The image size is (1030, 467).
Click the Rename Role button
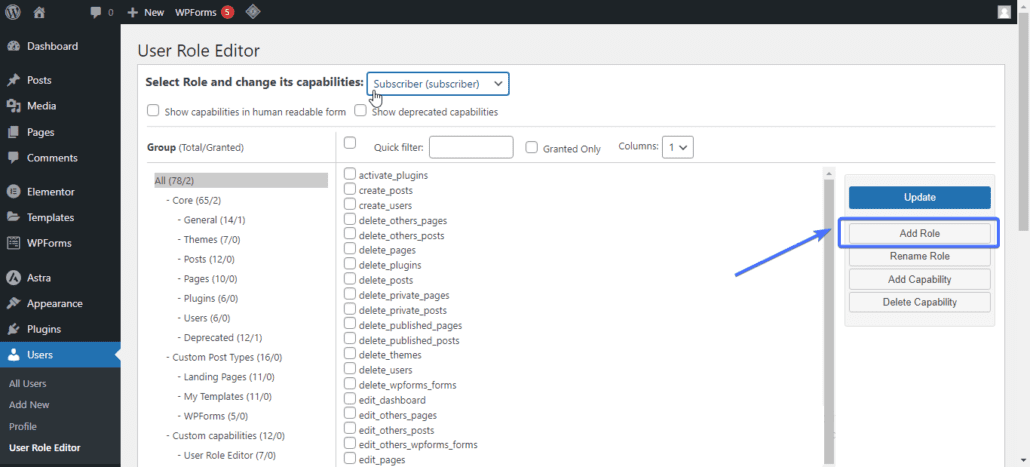pyautogui.click(x=919, y=256)
